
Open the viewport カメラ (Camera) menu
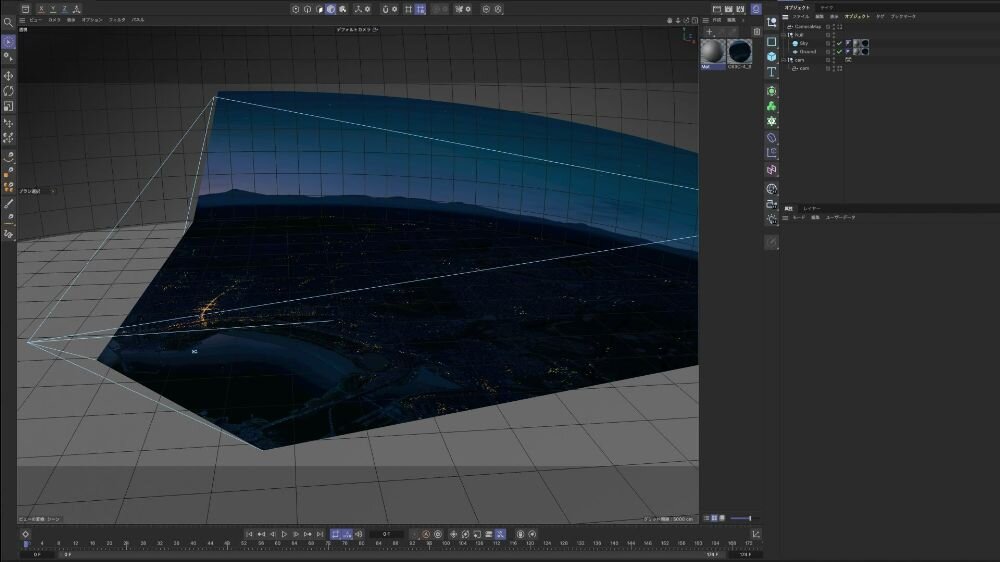point(54,20)
